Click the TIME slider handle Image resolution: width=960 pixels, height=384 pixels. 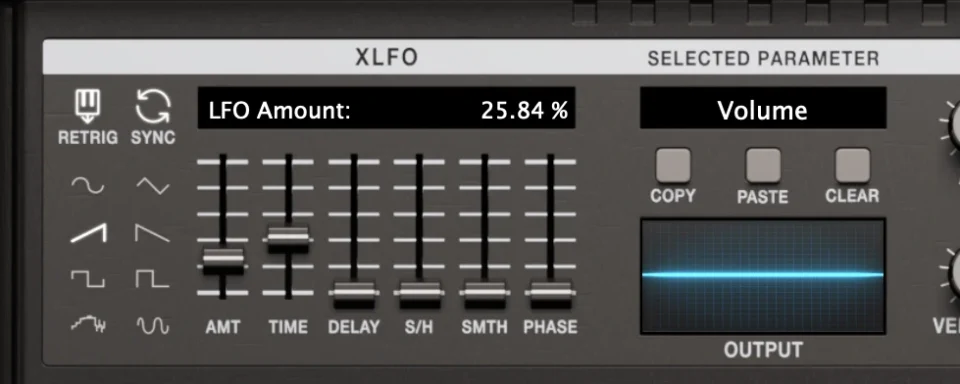[288, 239]
